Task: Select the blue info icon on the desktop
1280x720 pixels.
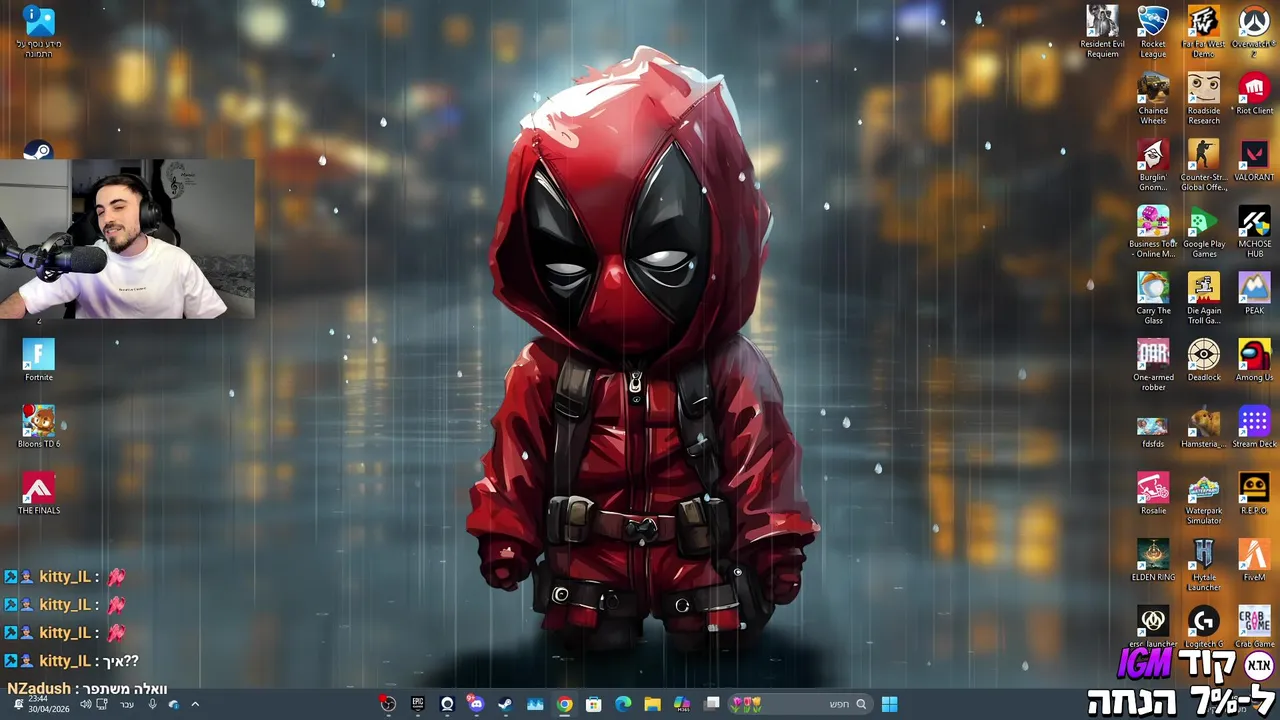Action: click(x=38, y=31)
